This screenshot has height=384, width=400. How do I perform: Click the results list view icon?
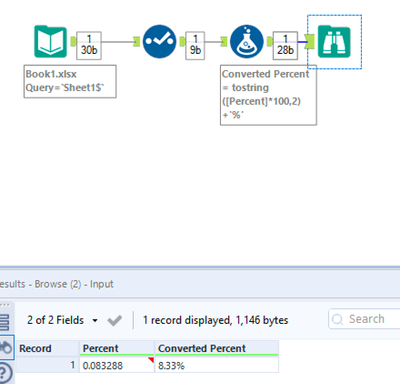[x=5, y=321]
